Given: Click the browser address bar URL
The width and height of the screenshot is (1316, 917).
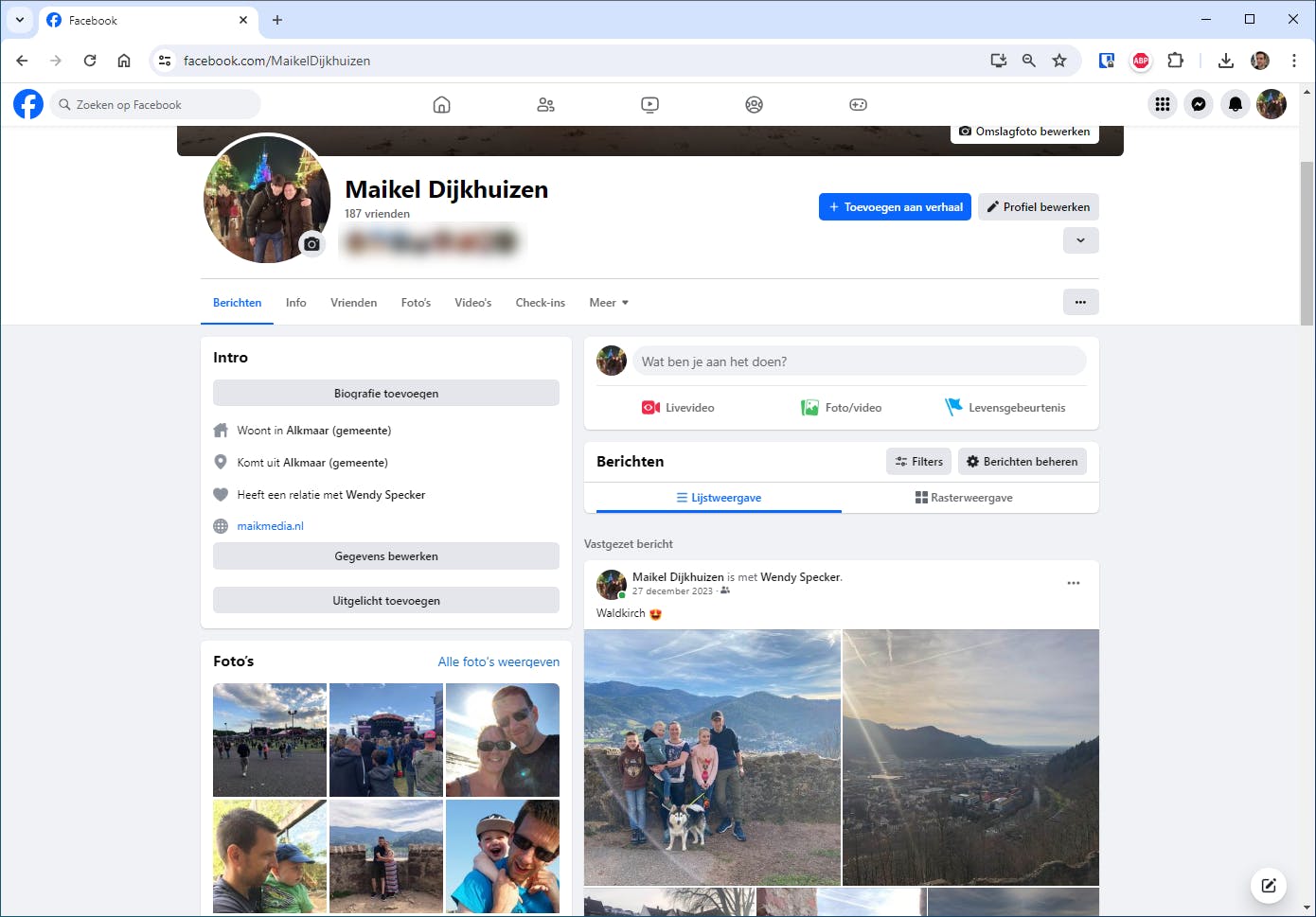Looking at the screenshot, I should [276, 61].
